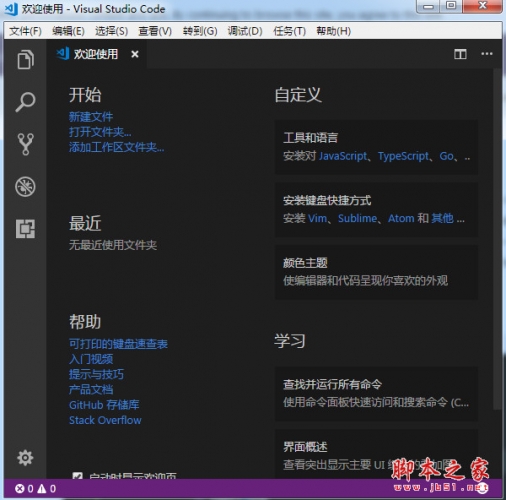Click the 安装键盘快捷方式 card heading
Screen dimensions: 506x500
(327, 200)
